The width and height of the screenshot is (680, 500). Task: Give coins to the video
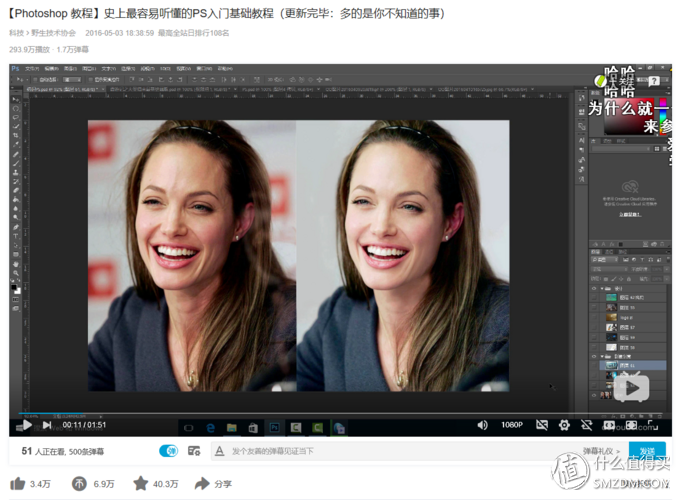(79, 484)
